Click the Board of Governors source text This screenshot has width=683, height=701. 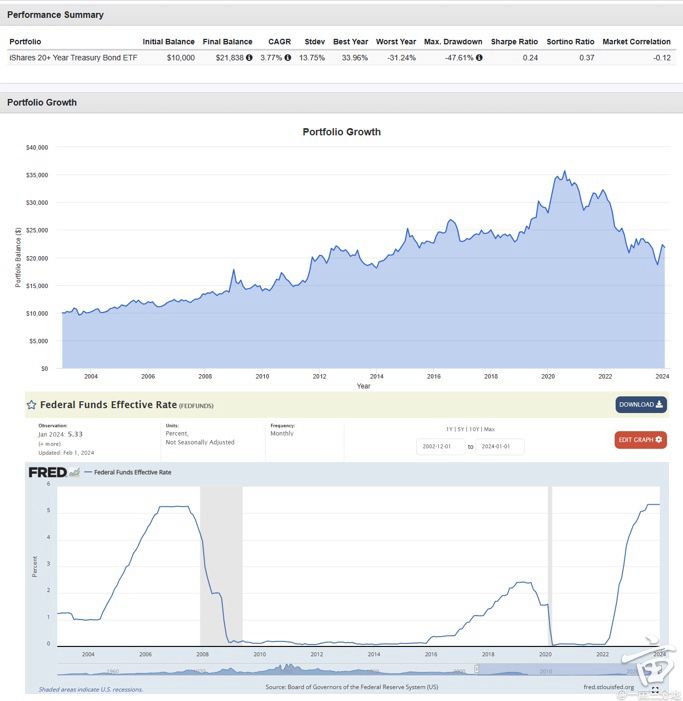coord(352,687)
